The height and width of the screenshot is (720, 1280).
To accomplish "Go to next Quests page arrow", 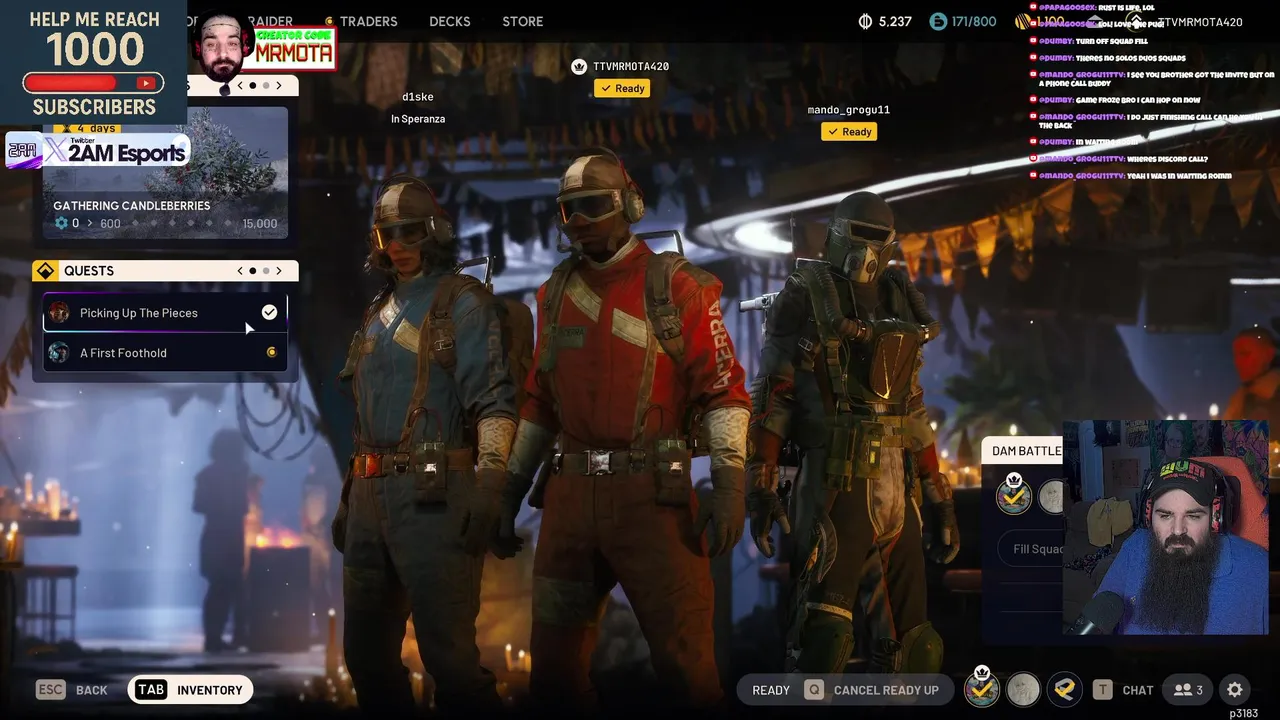I will point(279,271).
